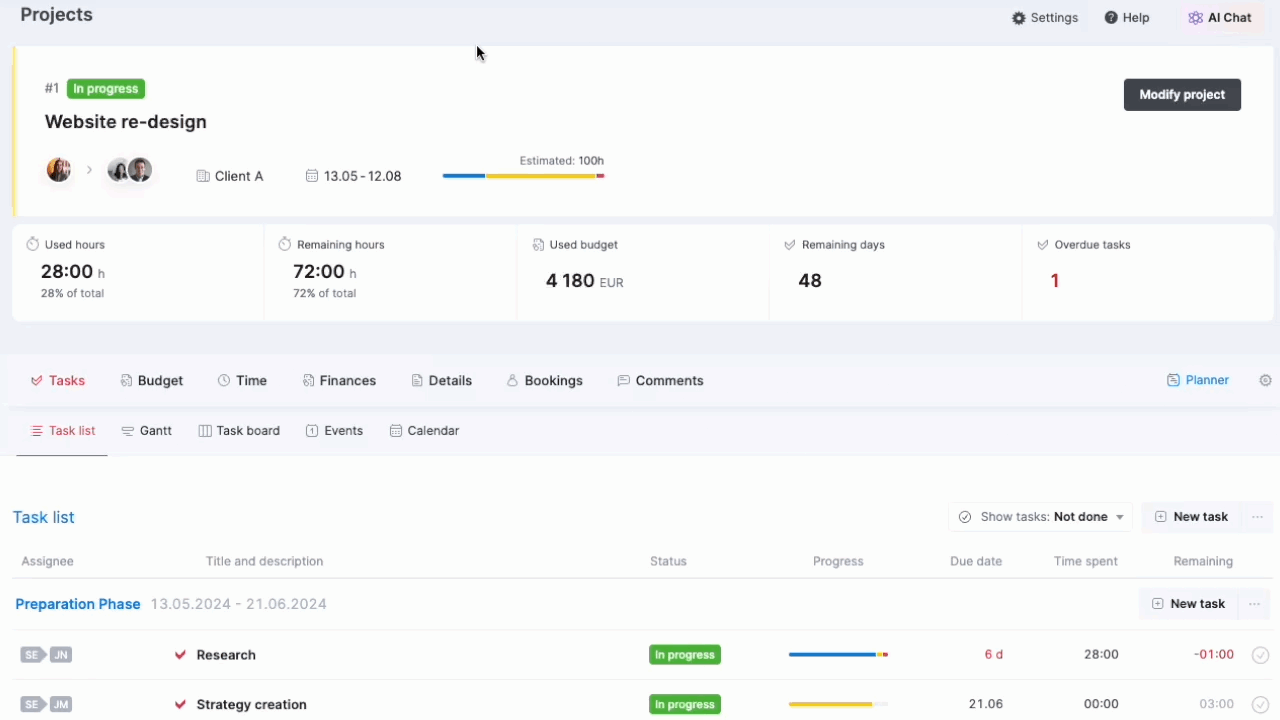Click the Task list heading
The image size is (1280, 720).
tap(44, 517)
